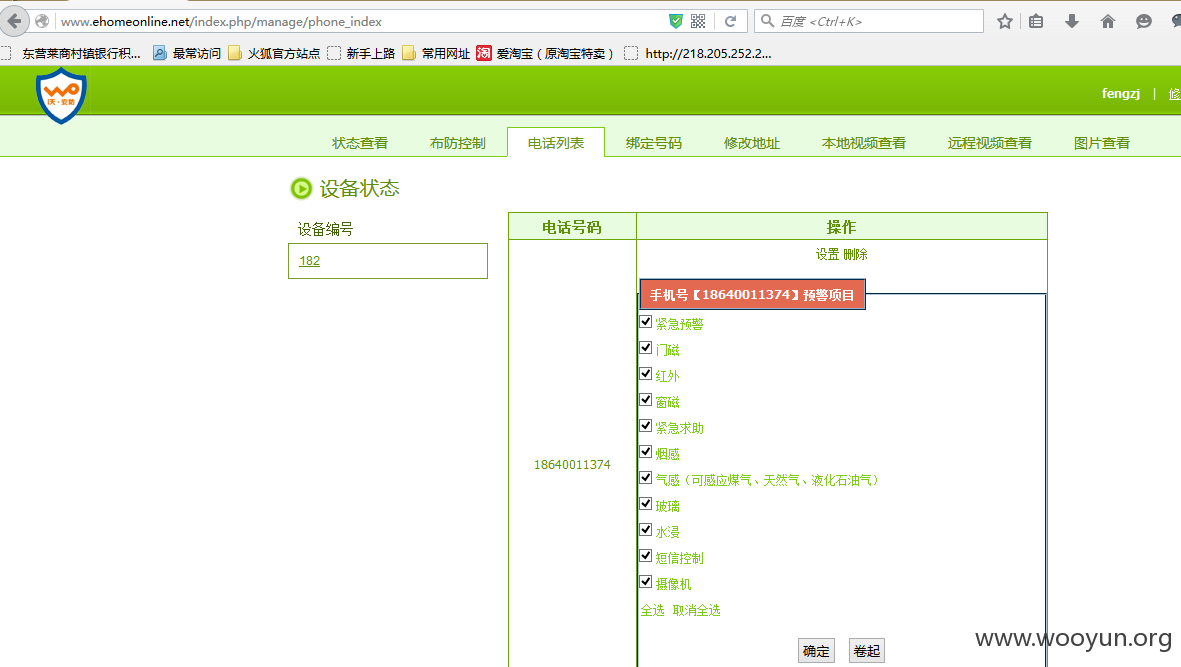The image size is (1181, 667).
Task: Click the 删除 link
Action: (x=855, y=254)
